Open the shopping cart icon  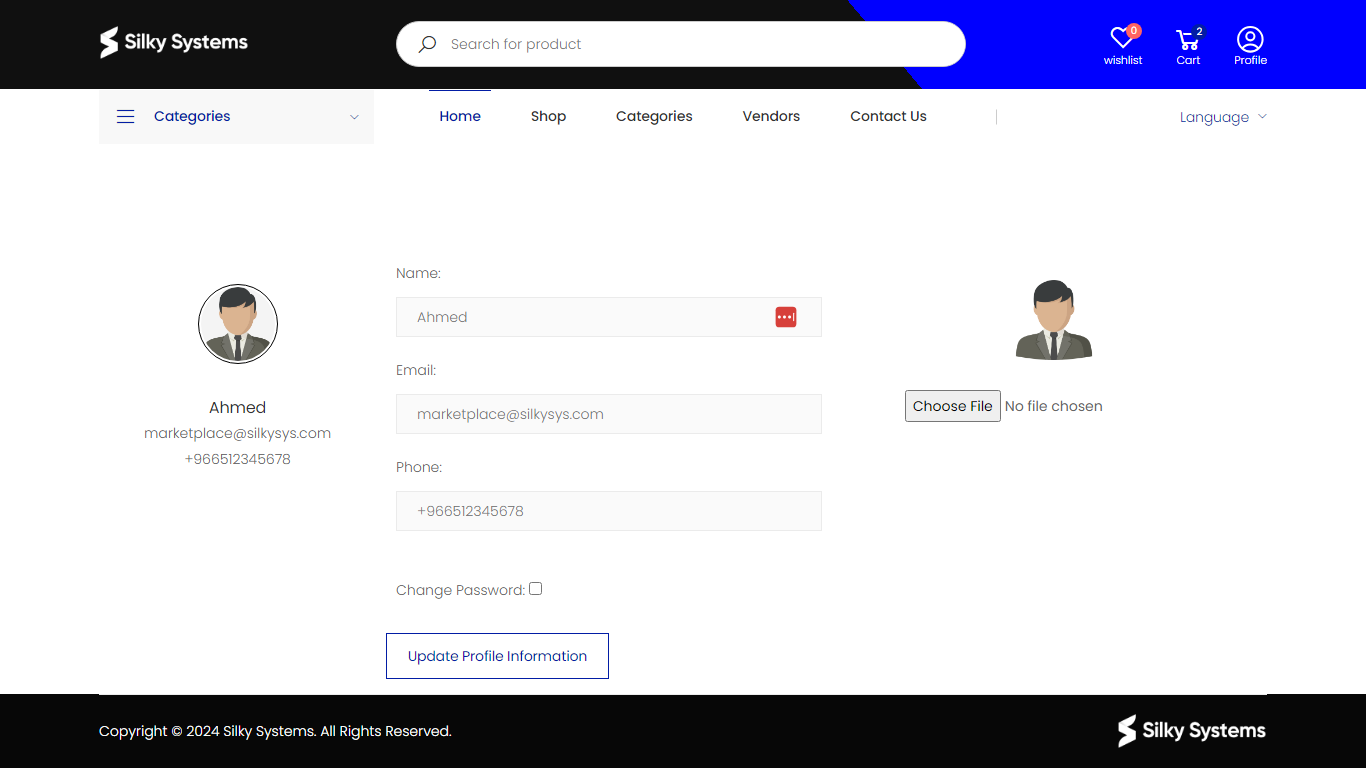(1188, 40)
